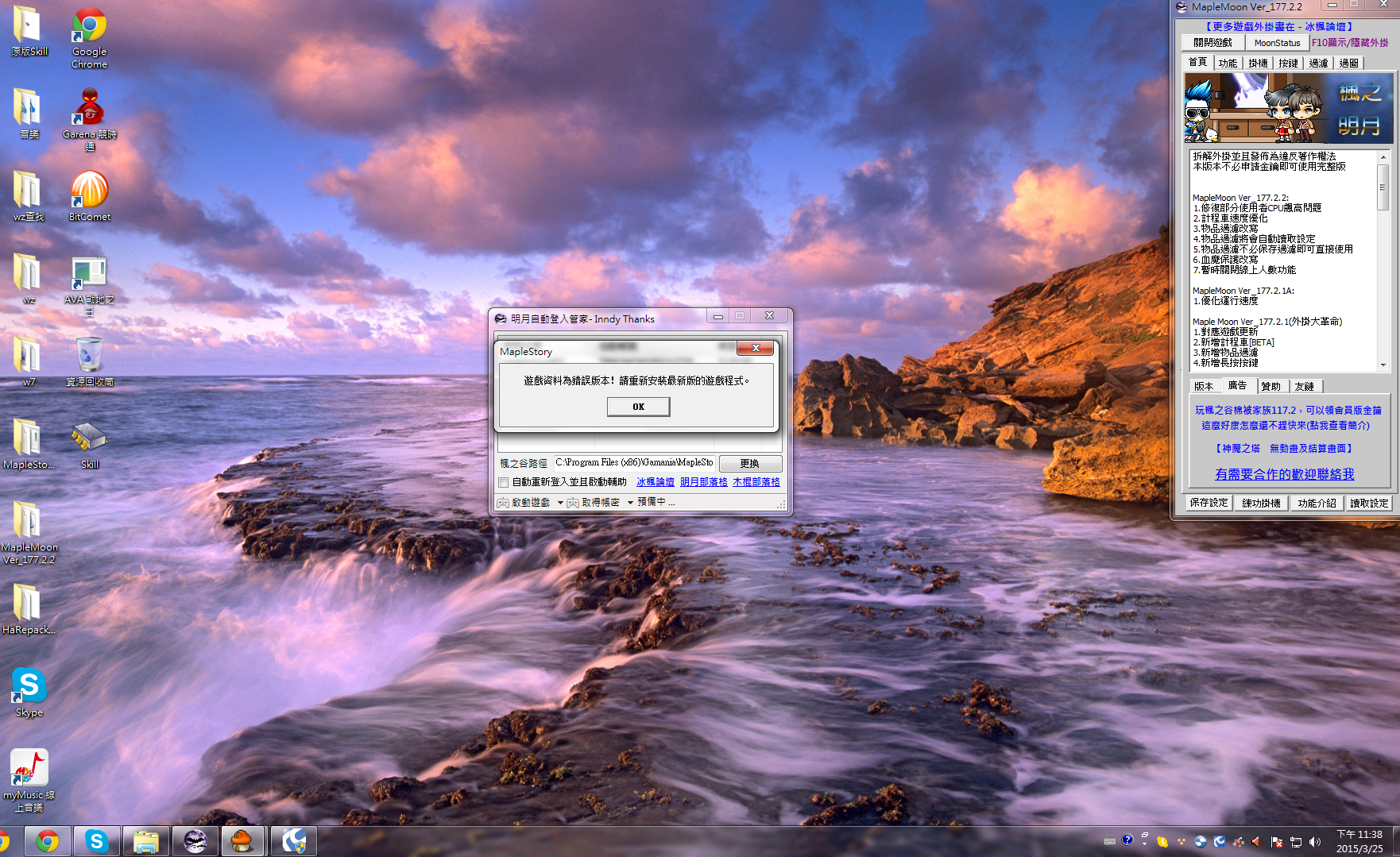Click the 讀取設定 button

(1369, 503)
